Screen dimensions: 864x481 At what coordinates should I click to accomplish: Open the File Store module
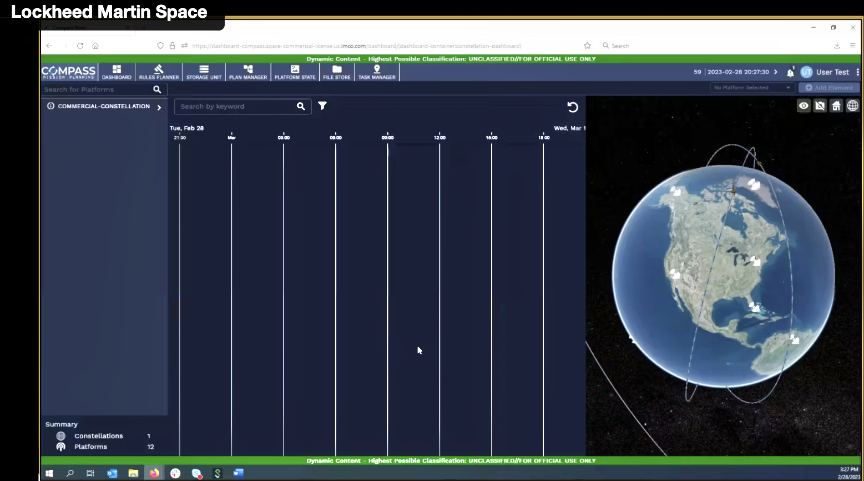336,72
